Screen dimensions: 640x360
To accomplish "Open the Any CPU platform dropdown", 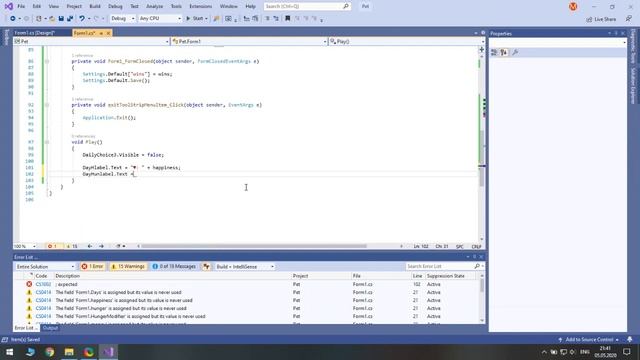I will [160, 18].
